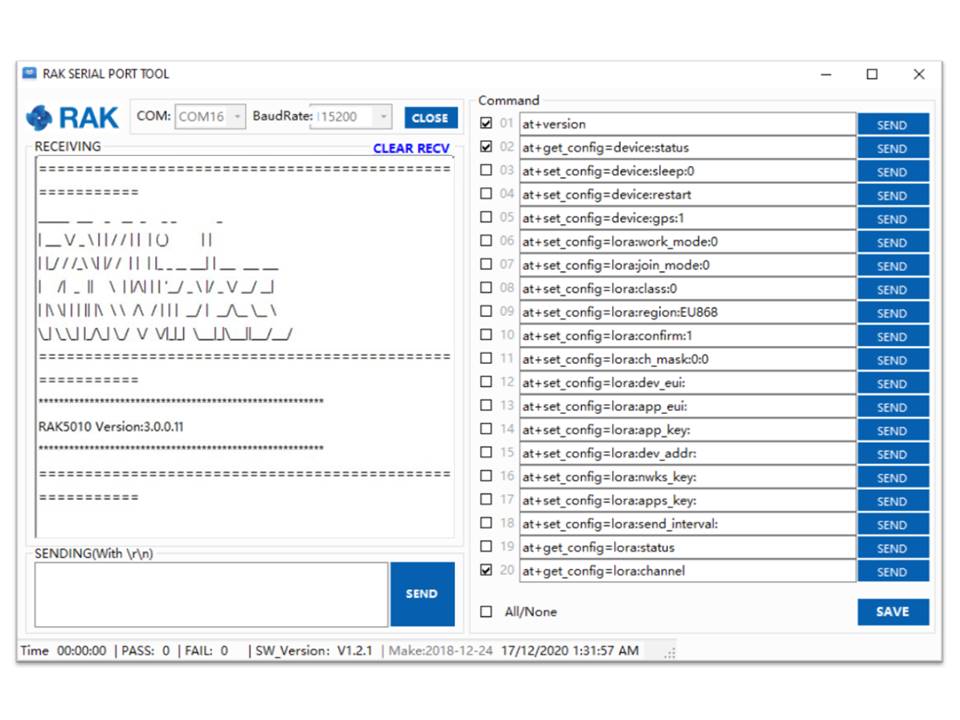Edit the lora:app_key command field
Viewport: 960px width, 720px height.
(688, 430)
